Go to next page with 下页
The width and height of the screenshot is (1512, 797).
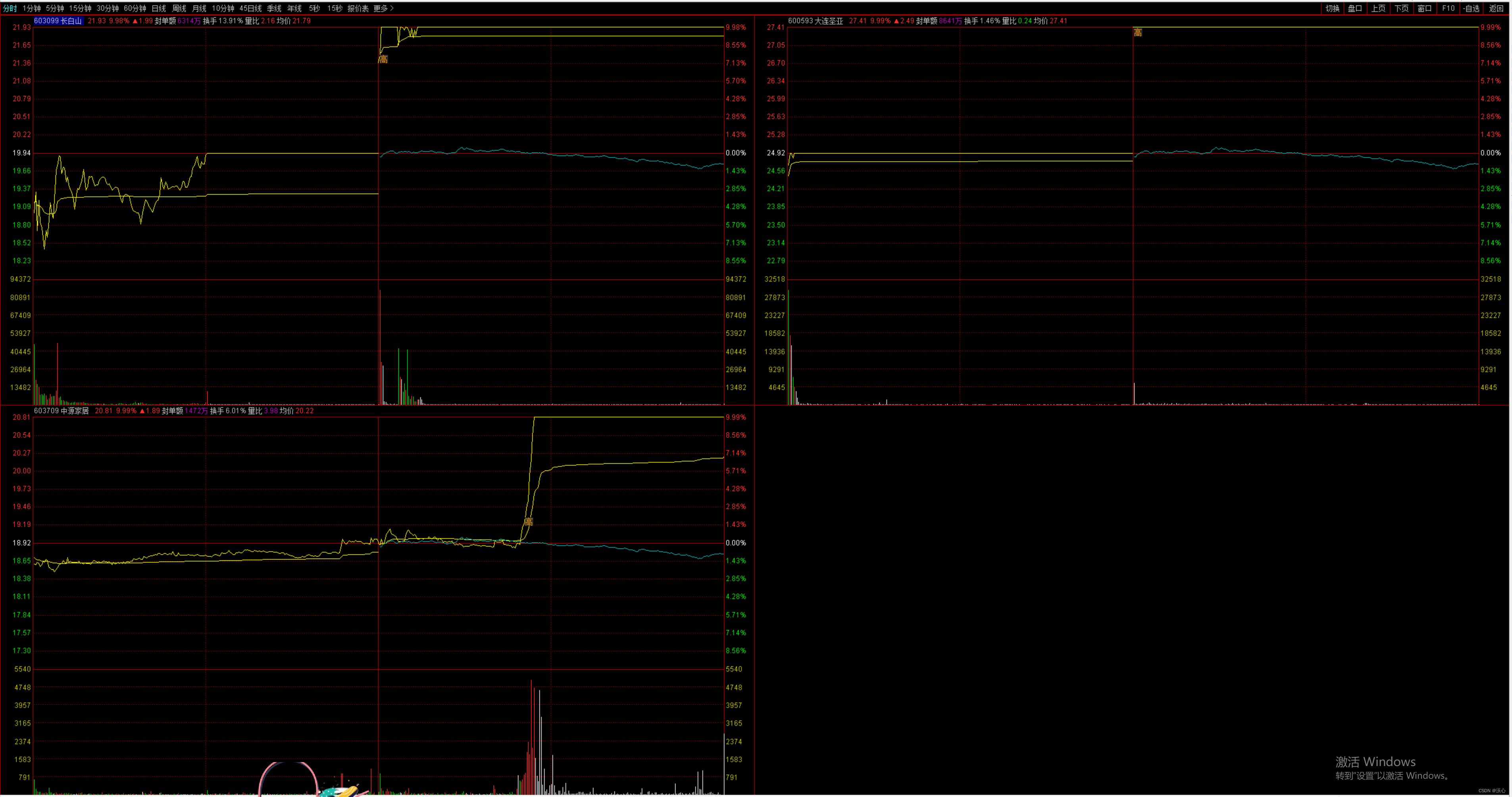click(1402, 8)
